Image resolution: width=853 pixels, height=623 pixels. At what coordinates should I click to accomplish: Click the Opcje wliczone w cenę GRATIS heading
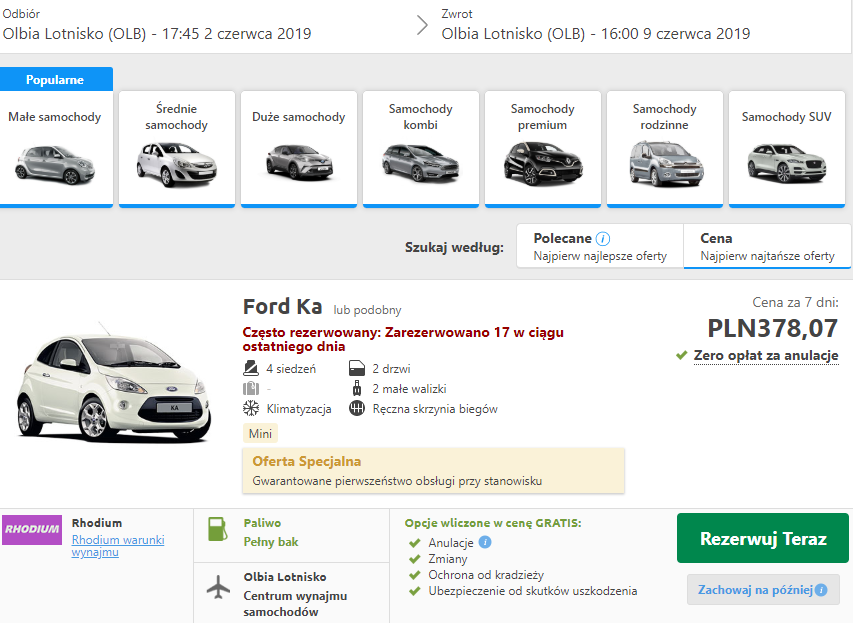[493, 523]
